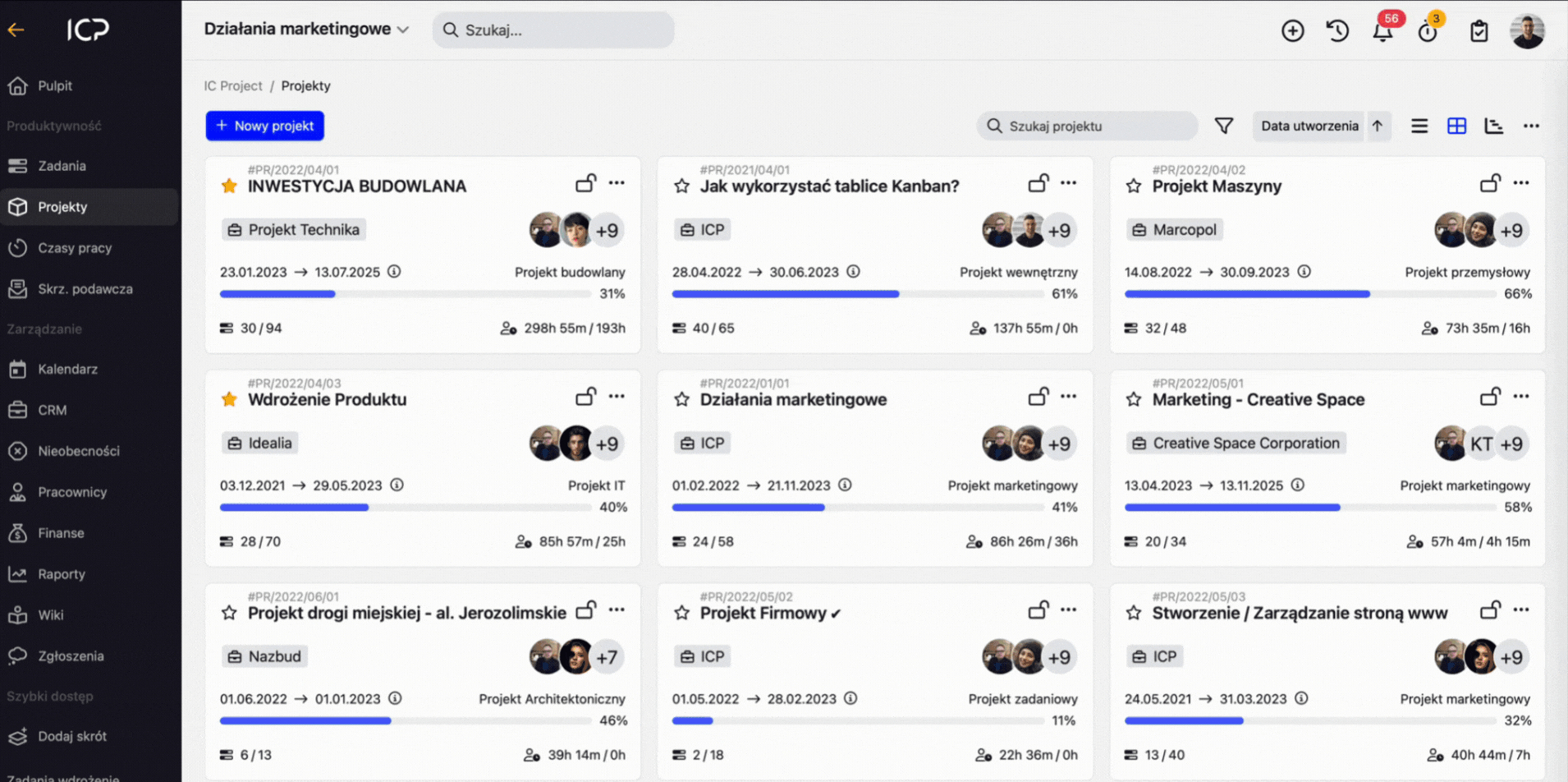Open three-dot menu on Jak wykorzystać tablice Kanban? card
The height and width of the screenshot is (782, 1568).
(x=1068, y=182)
